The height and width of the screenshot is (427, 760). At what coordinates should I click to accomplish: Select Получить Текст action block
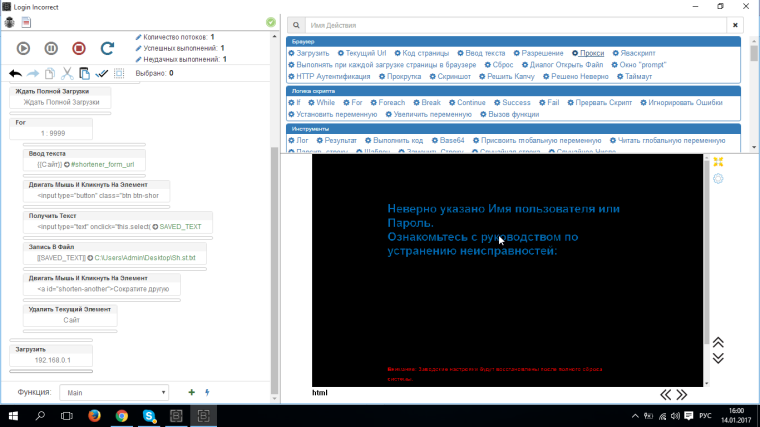tap(118, 222)
